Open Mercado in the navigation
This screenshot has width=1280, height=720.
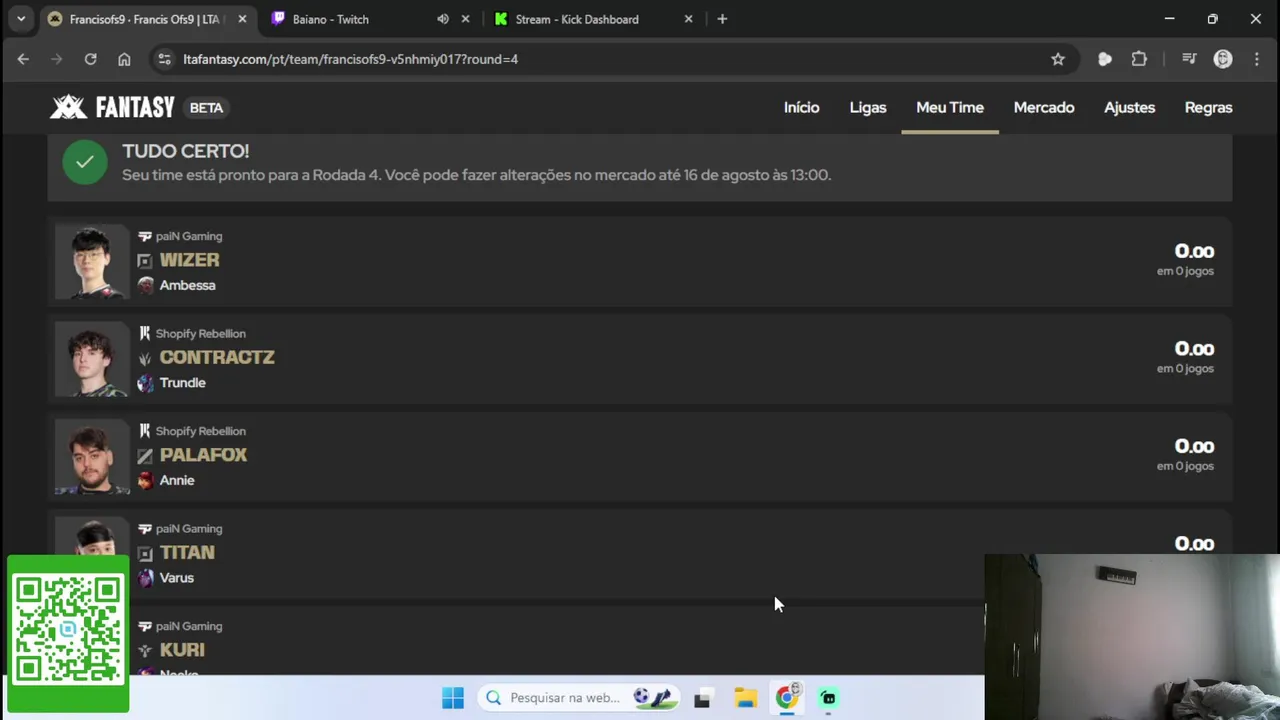click(x=1044, y=107)
